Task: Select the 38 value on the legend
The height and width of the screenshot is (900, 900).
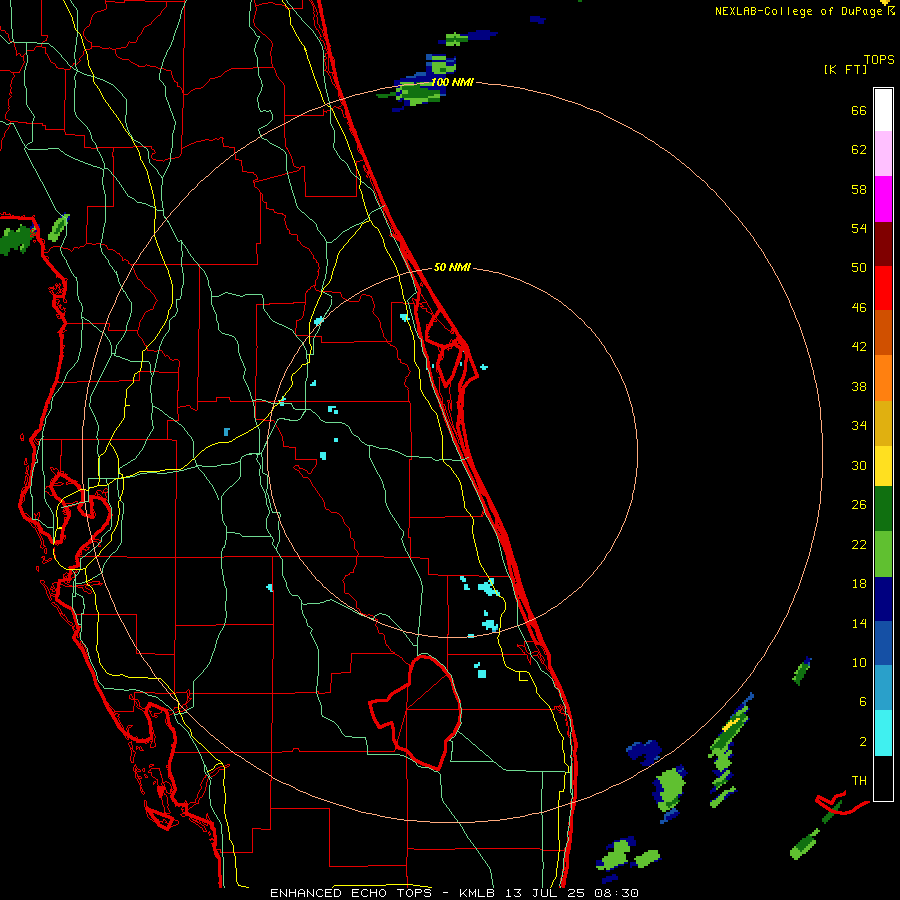Action: 859,386
